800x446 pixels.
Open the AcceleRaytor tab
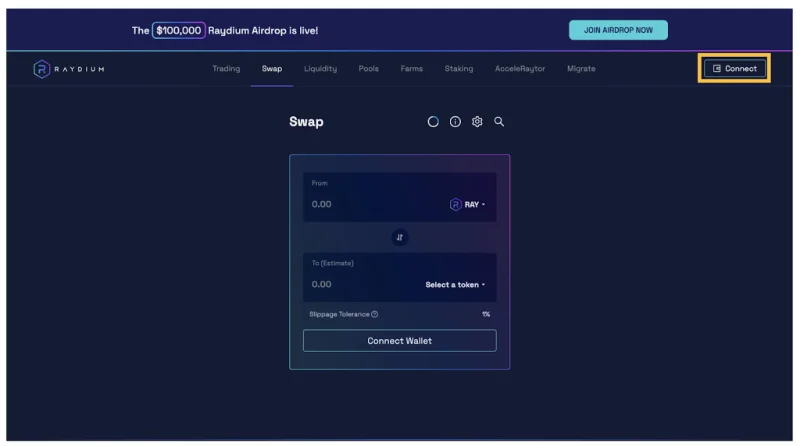tap(520, 68)
